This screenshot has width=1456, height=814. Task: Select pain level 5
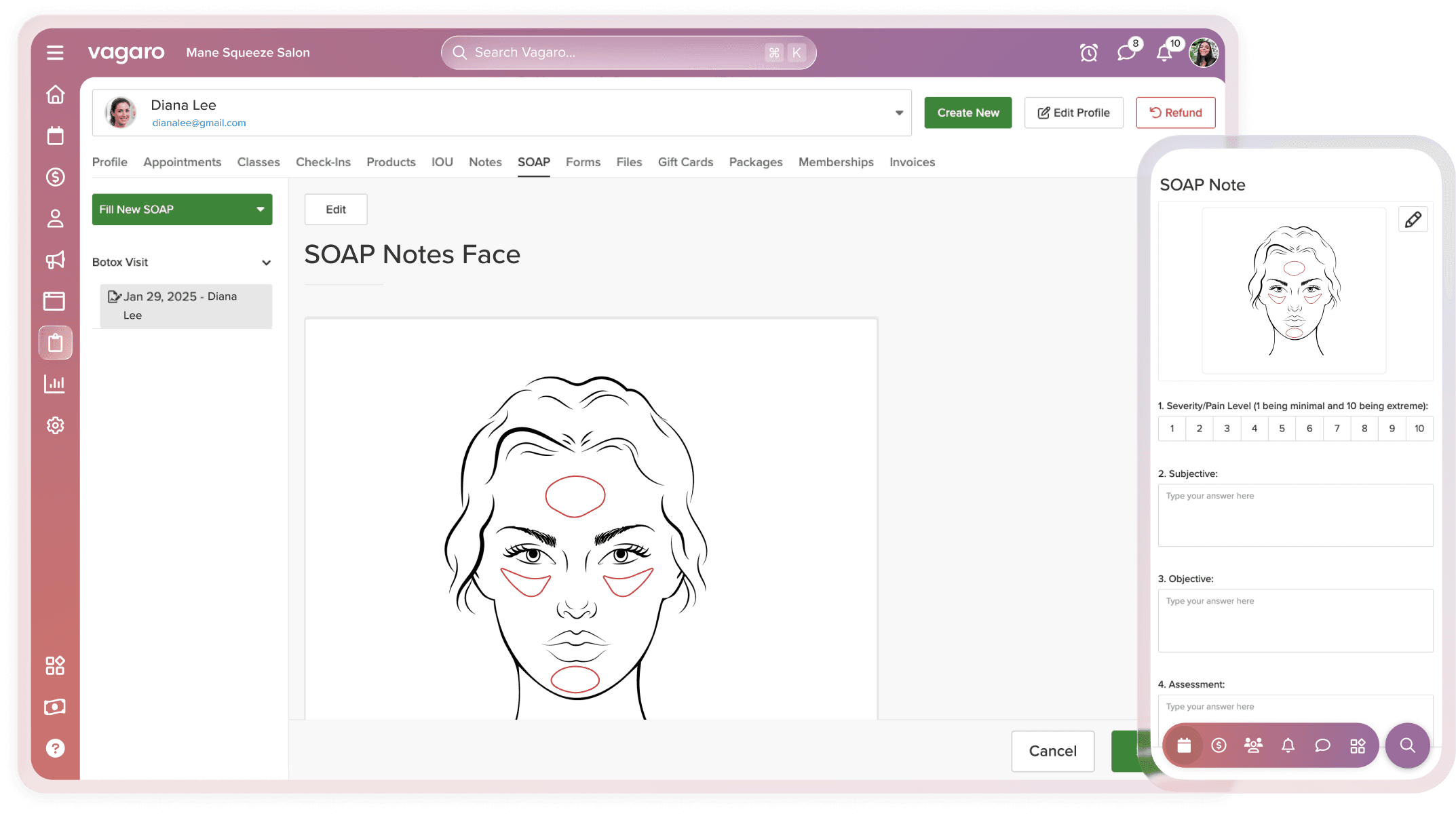point(1282,429)
